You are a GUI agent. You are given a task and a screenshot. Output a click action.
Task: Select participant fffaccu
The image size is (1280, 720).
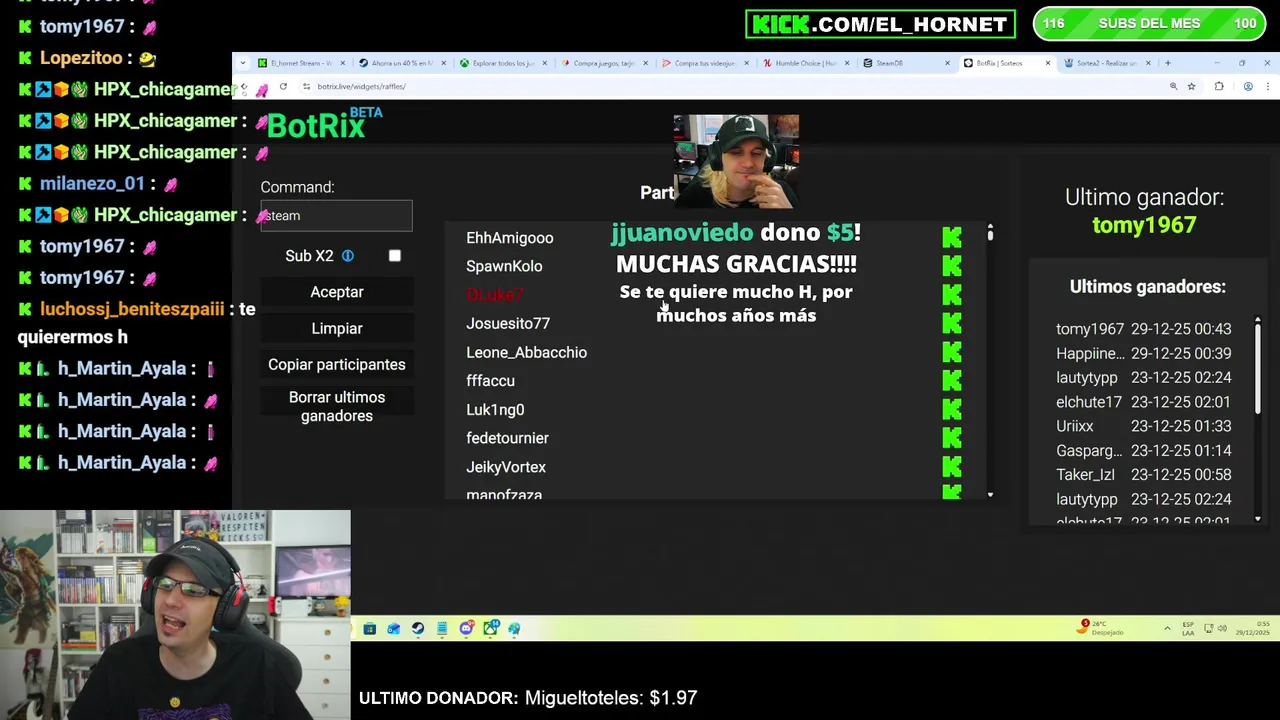click(490, 381)
